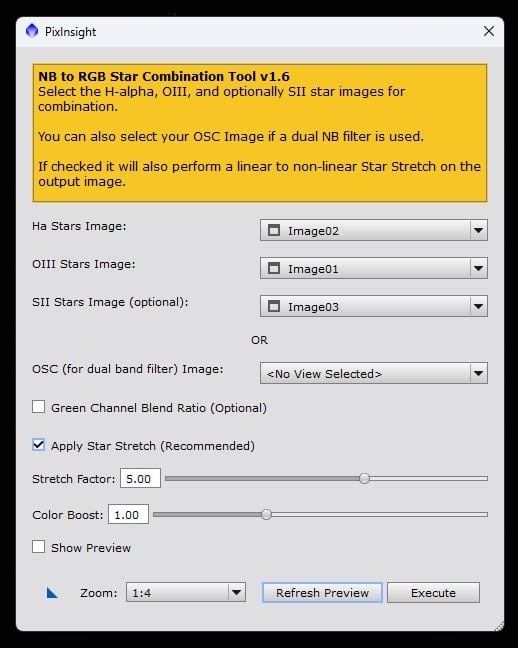518x648 pixels.
Task: Click the 'NB to RGB Star Combination Tool v1.6' heading
Action: coord(164,76)
